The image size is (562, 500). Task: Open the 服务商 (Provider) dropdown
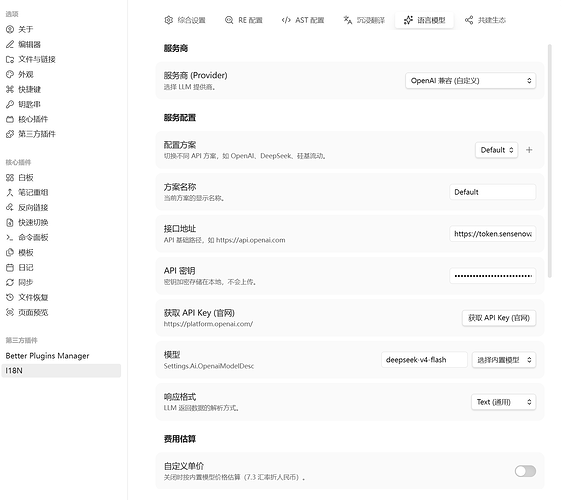point(471,81)
